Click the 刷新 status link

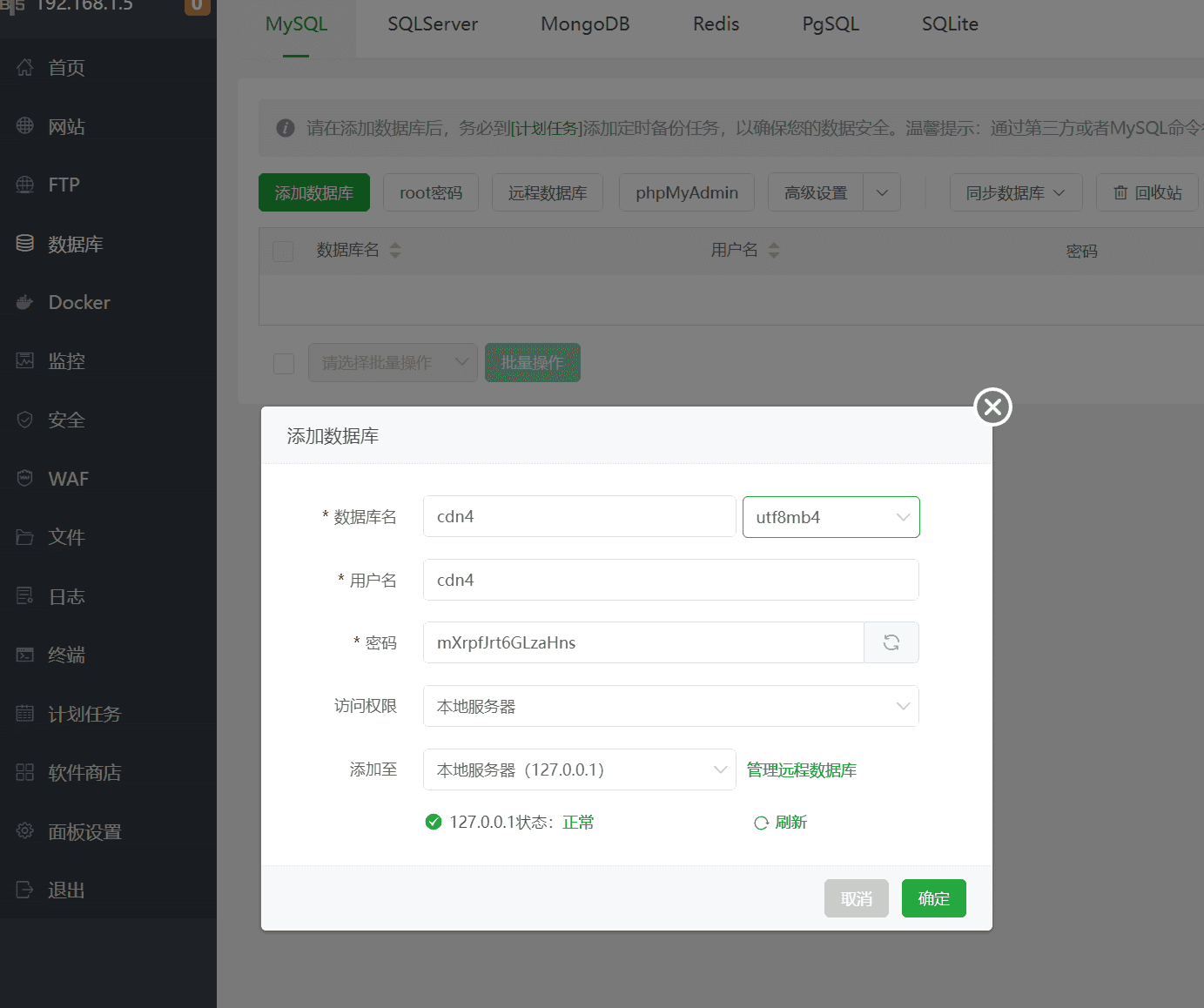pos(781,823)
